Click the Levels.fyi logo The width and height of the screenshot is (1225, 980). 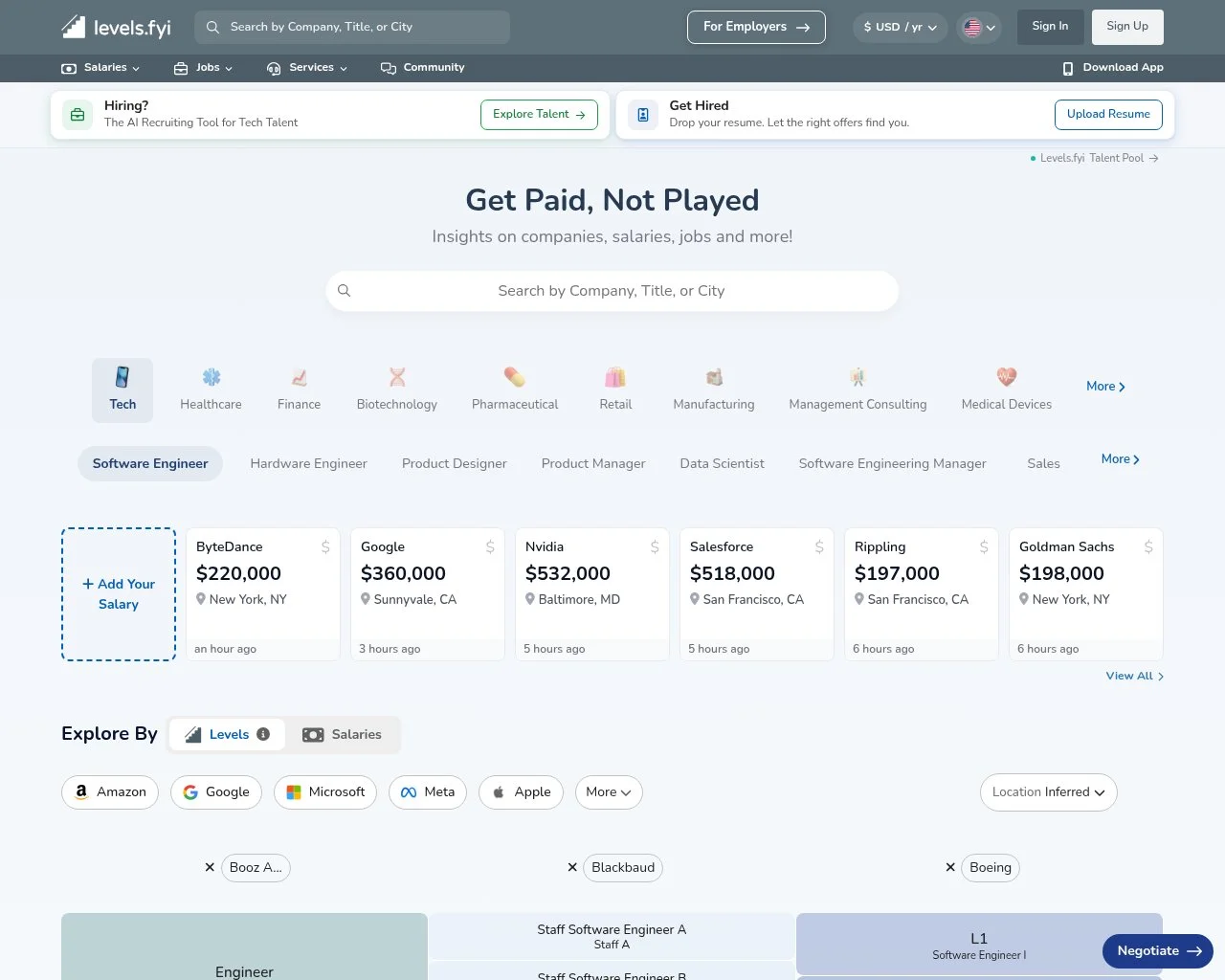coord(116,27)
